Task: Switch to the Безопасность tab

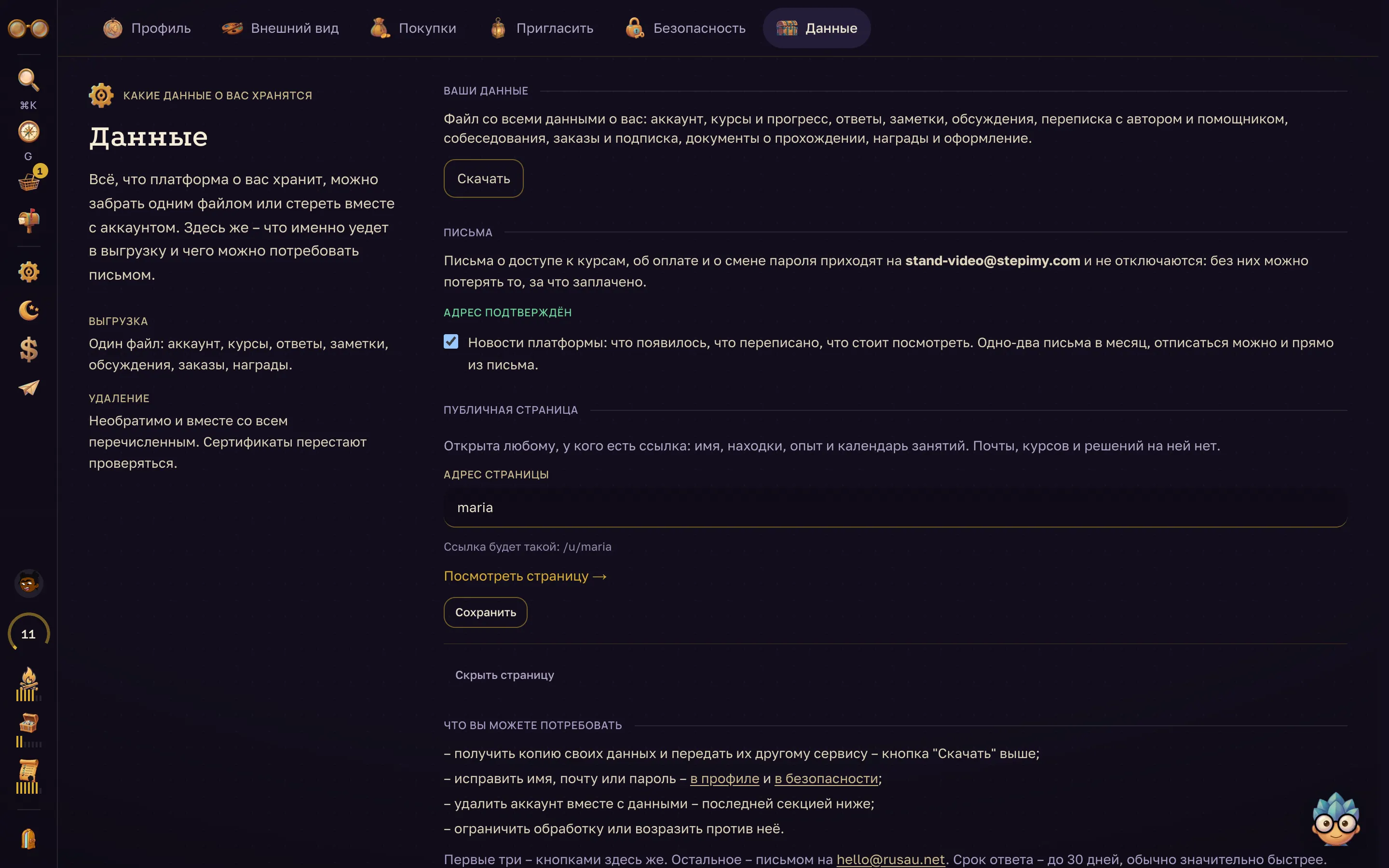Action: click(x=685, y=28)
